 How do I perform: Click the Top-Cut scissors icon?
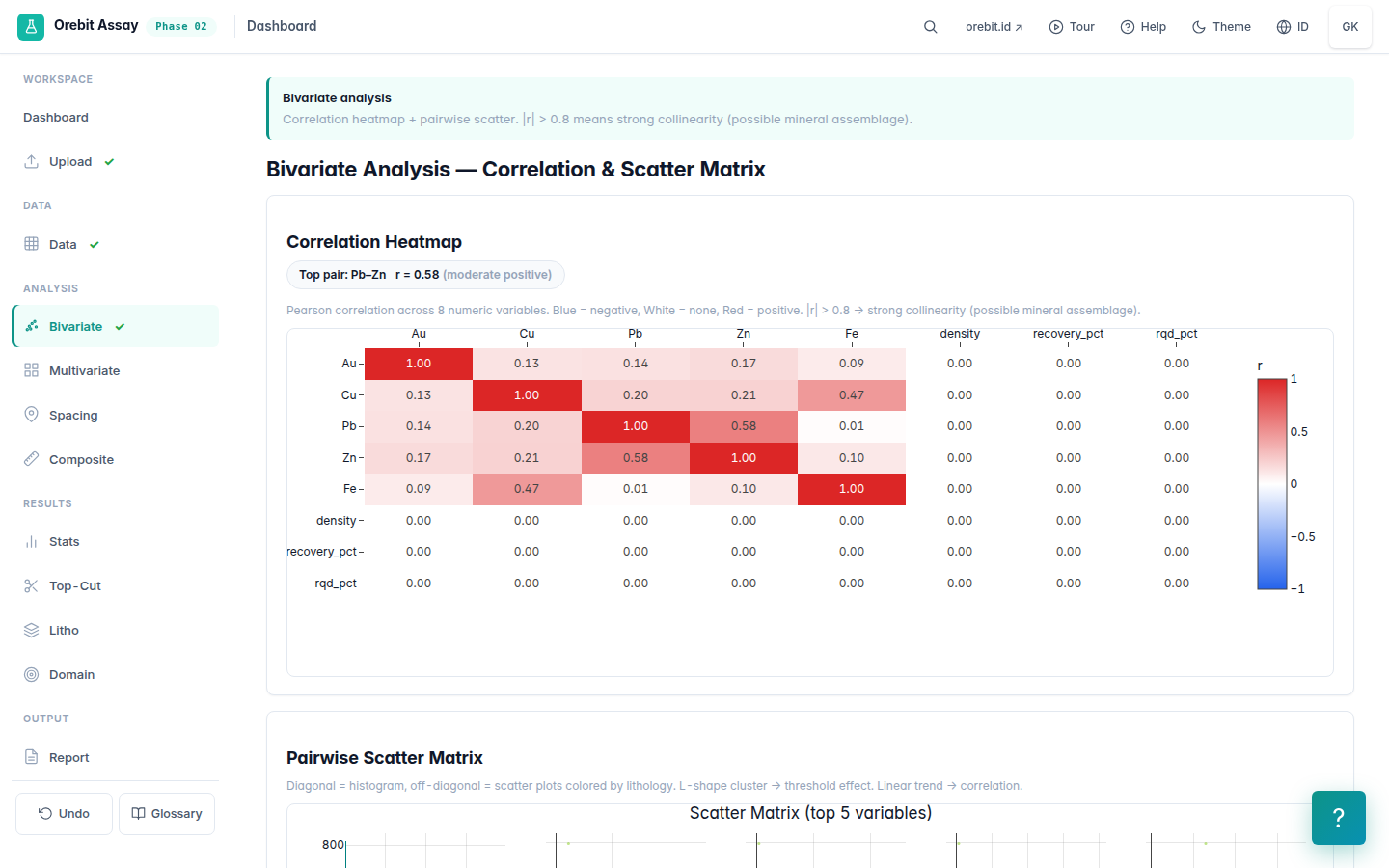pos(32,585)
